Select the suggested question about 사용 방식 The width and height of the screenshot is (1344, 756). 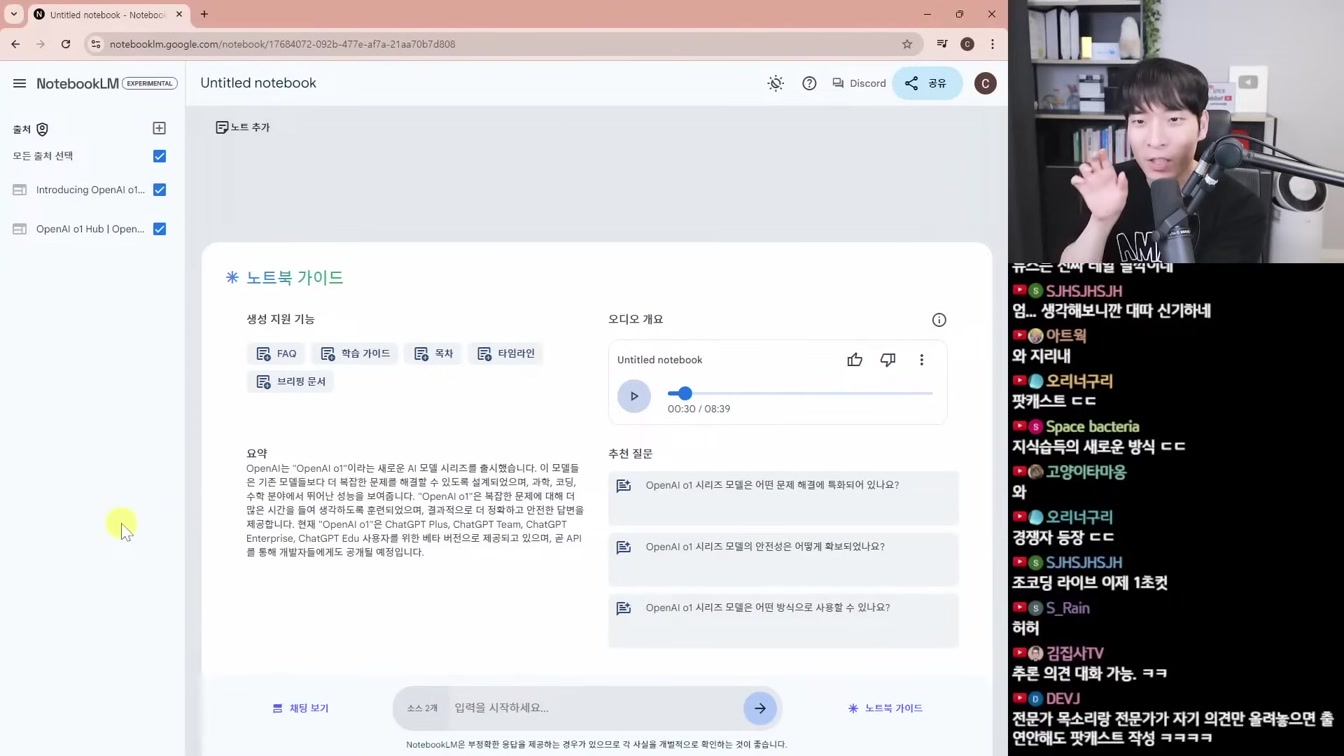(x=783, y=620)
